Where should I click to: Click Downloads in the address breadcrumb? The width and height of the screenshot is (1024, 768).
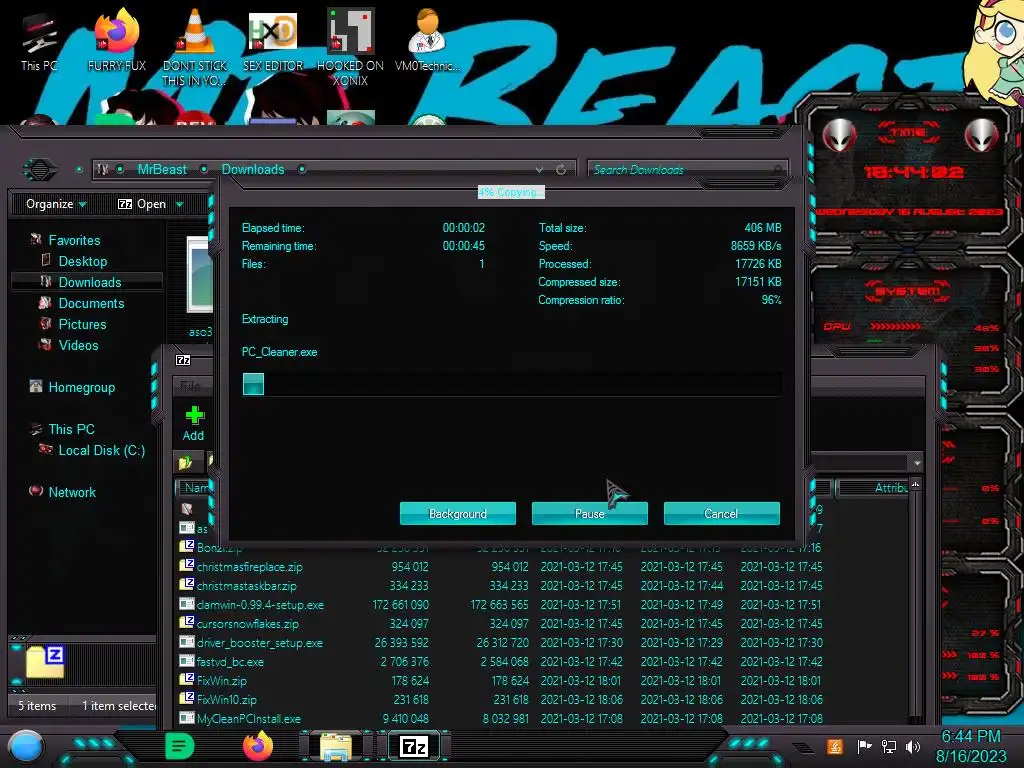253,170
